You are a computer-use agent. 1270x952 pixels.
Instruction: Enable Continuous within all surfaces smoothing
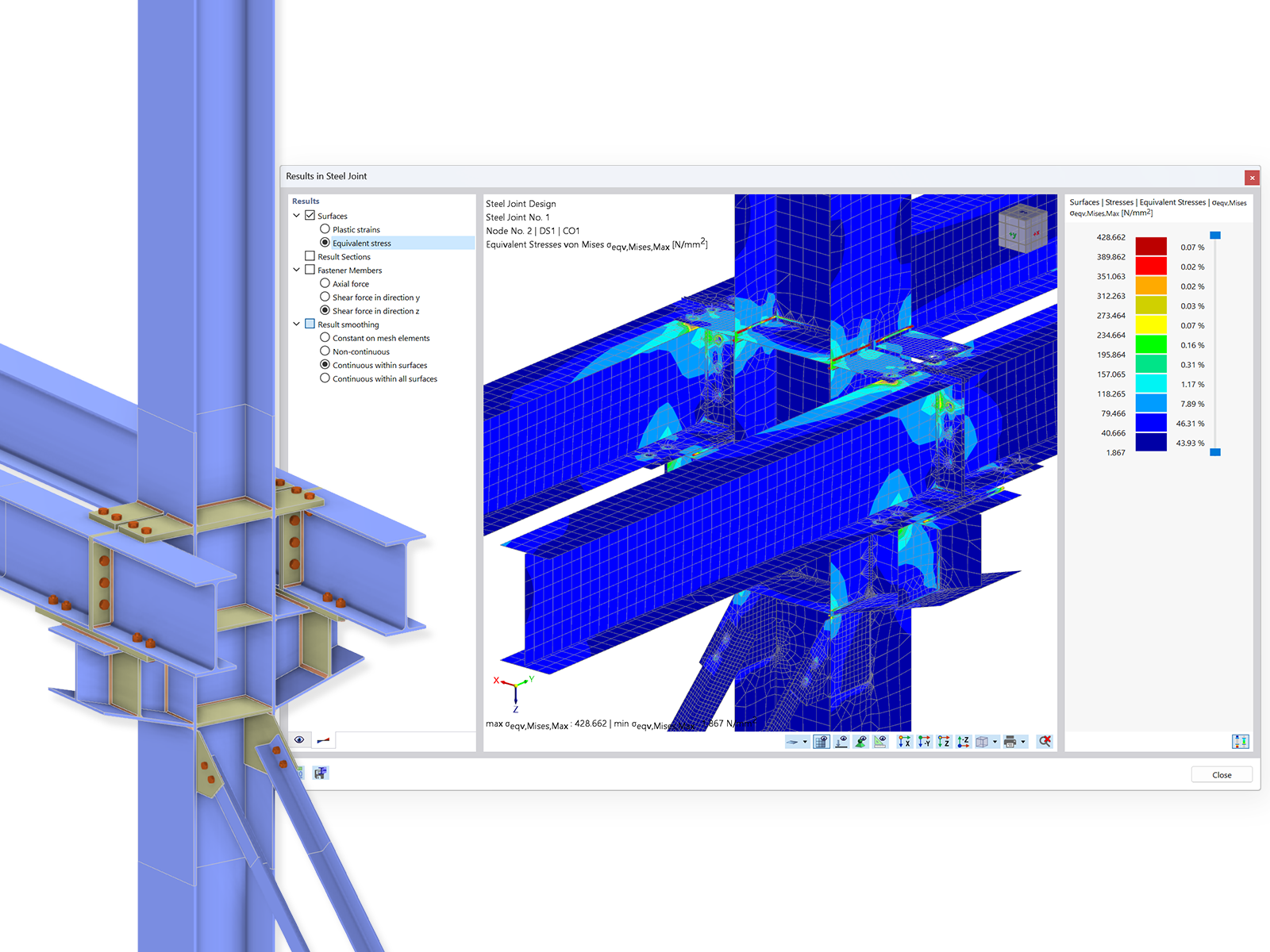pos(325,378)
